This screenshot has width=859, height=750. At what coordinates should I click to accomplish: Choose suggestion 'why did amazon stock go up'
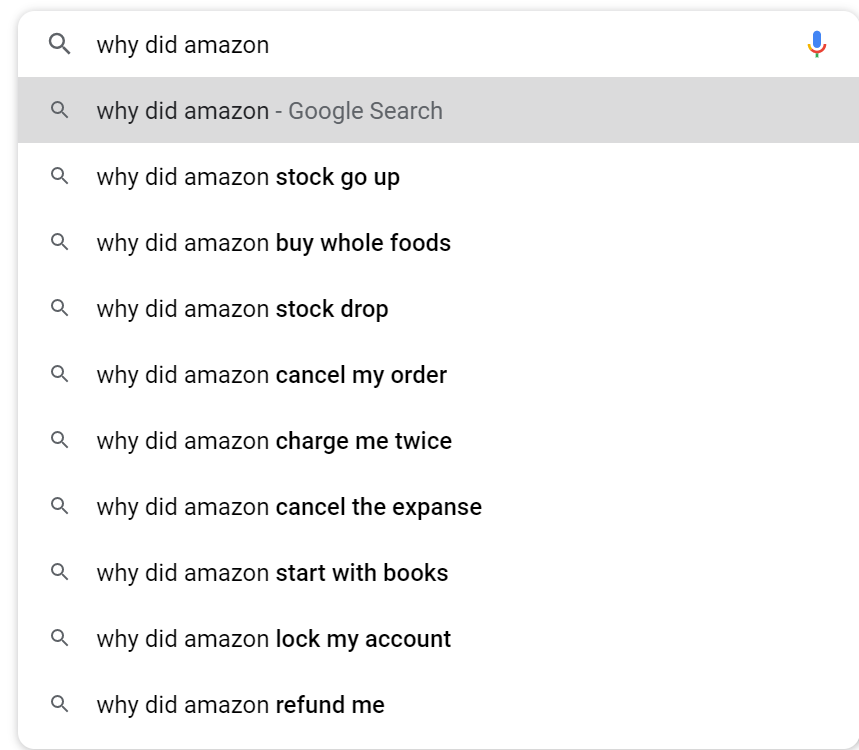point(438,176)
